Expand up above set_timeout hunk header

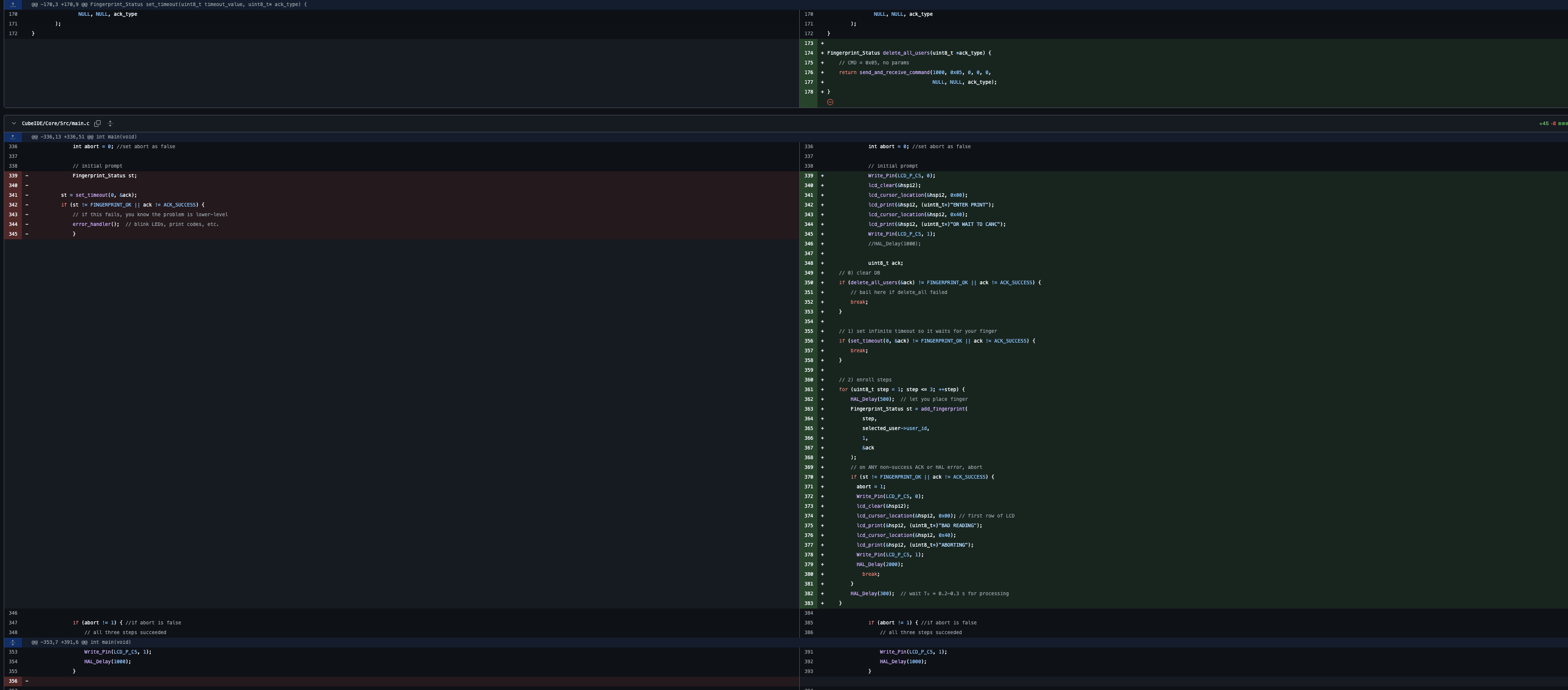coord(13,4)
